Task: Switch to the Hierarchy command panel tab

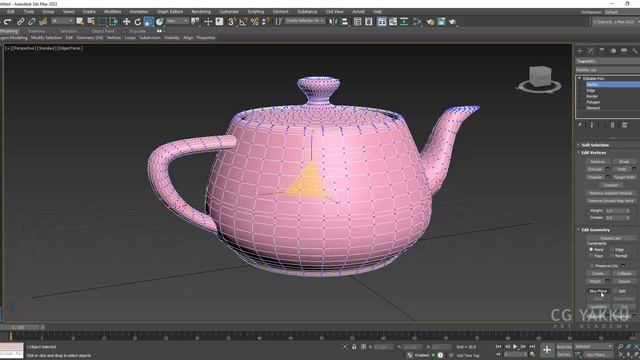Action: [602, 51]
